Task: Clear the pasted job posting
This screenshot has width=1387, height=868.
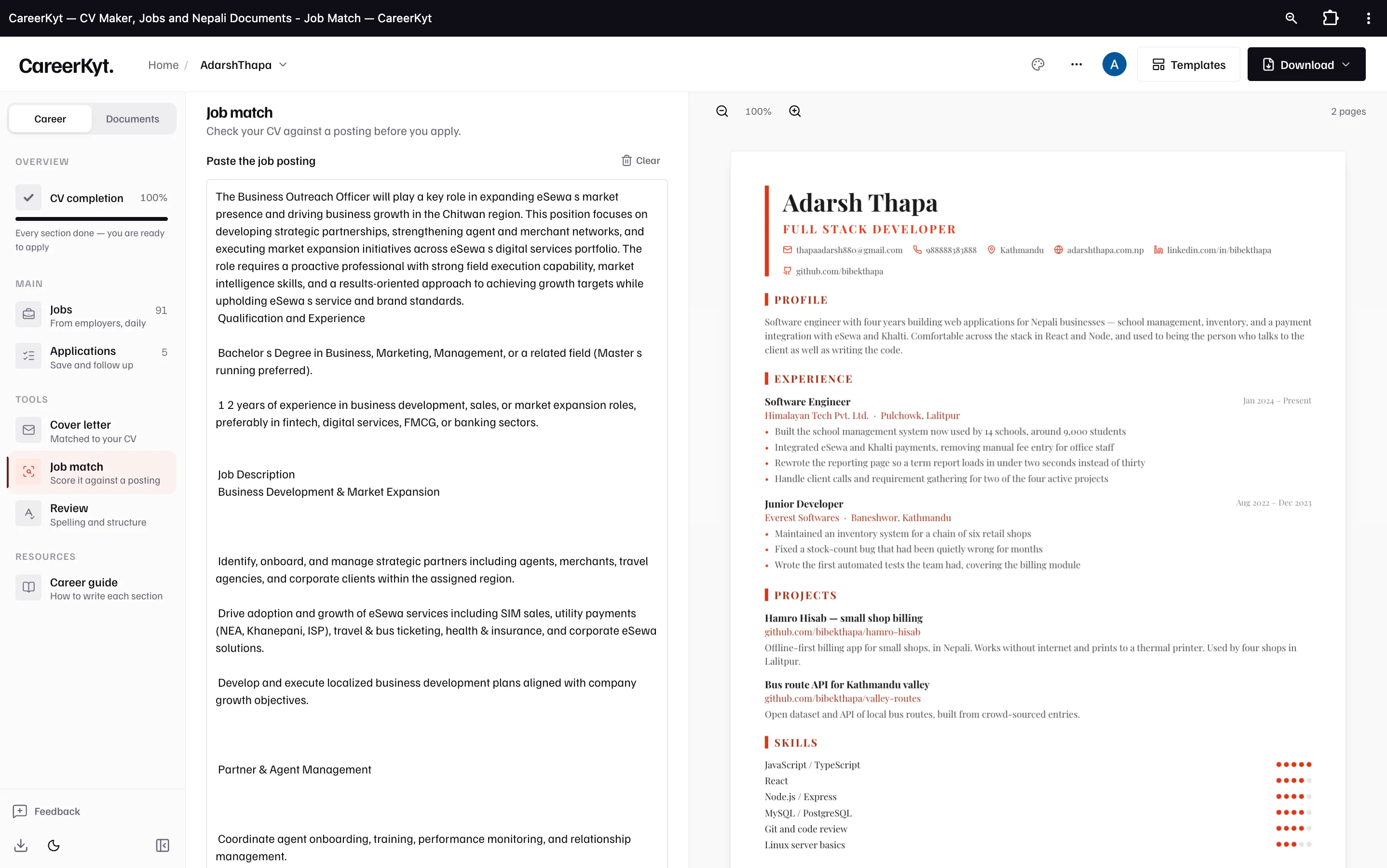Action: (640, 161)
